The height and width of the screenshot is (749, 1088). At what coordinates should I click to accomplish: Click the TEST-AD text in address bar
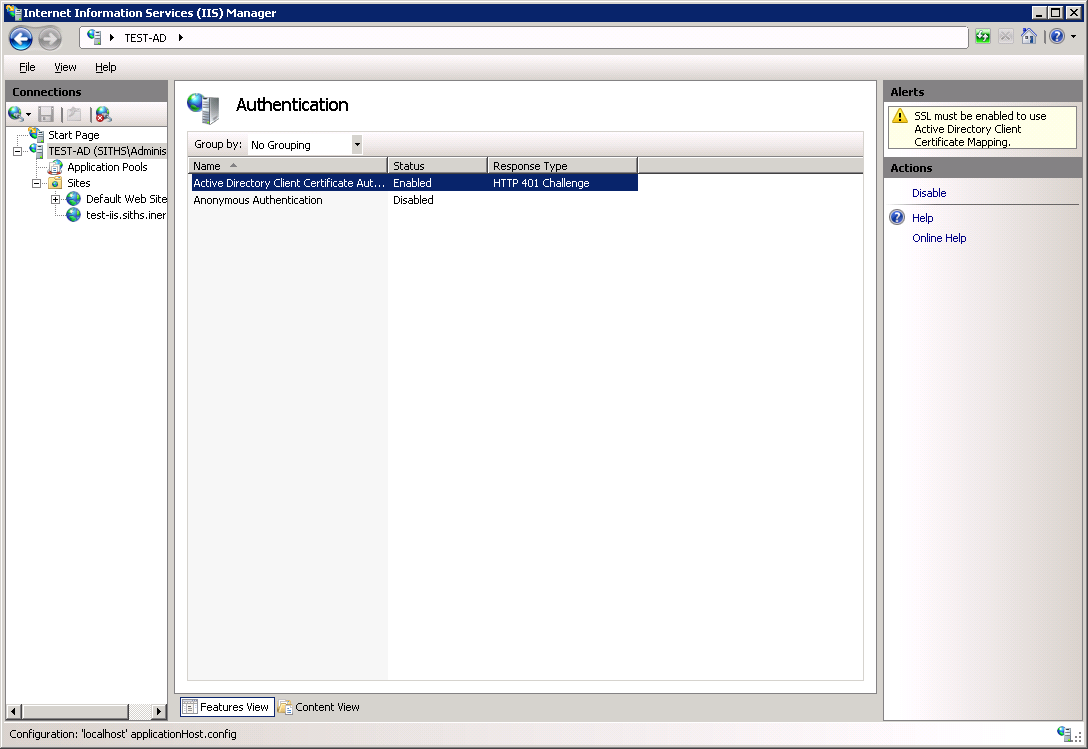[145, 38]
